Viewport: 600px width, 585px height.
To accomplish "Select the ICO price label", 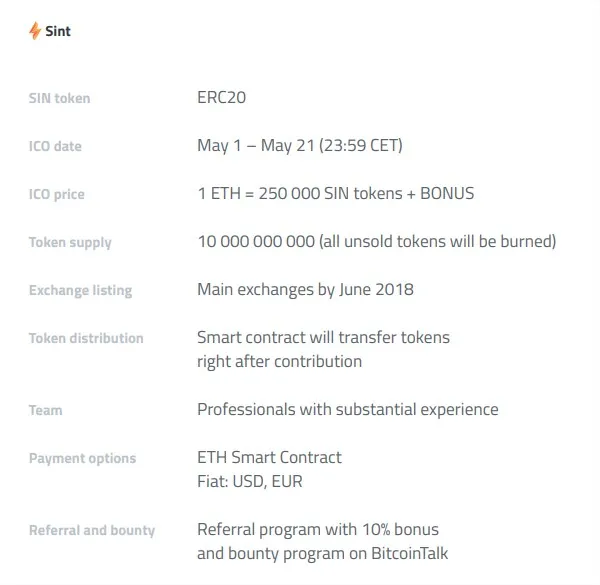I will [57, 194].
